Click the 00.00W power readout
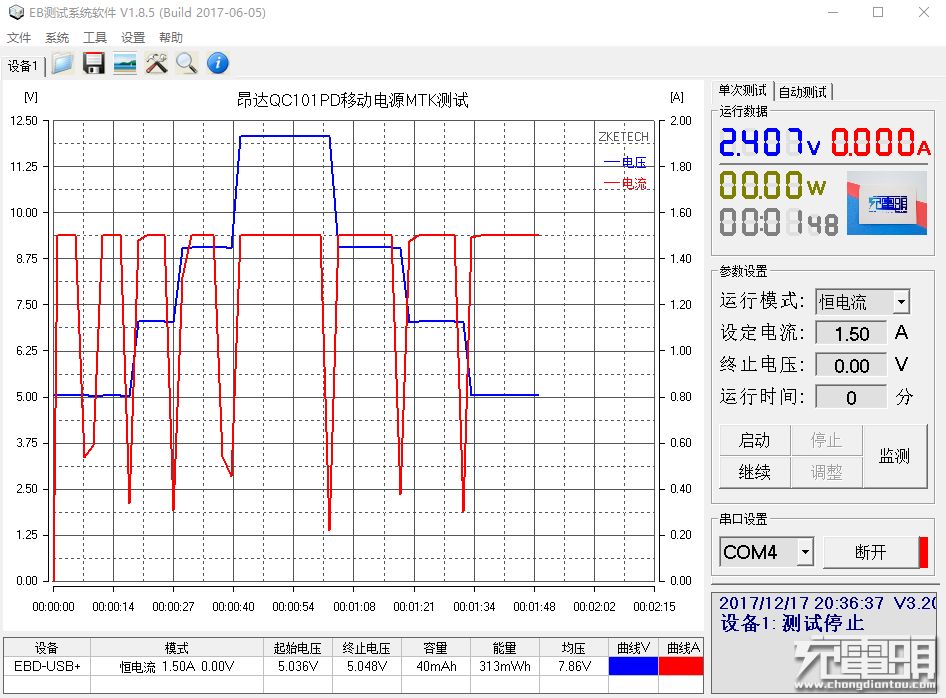The image size is (946, 698). (772, 185)
